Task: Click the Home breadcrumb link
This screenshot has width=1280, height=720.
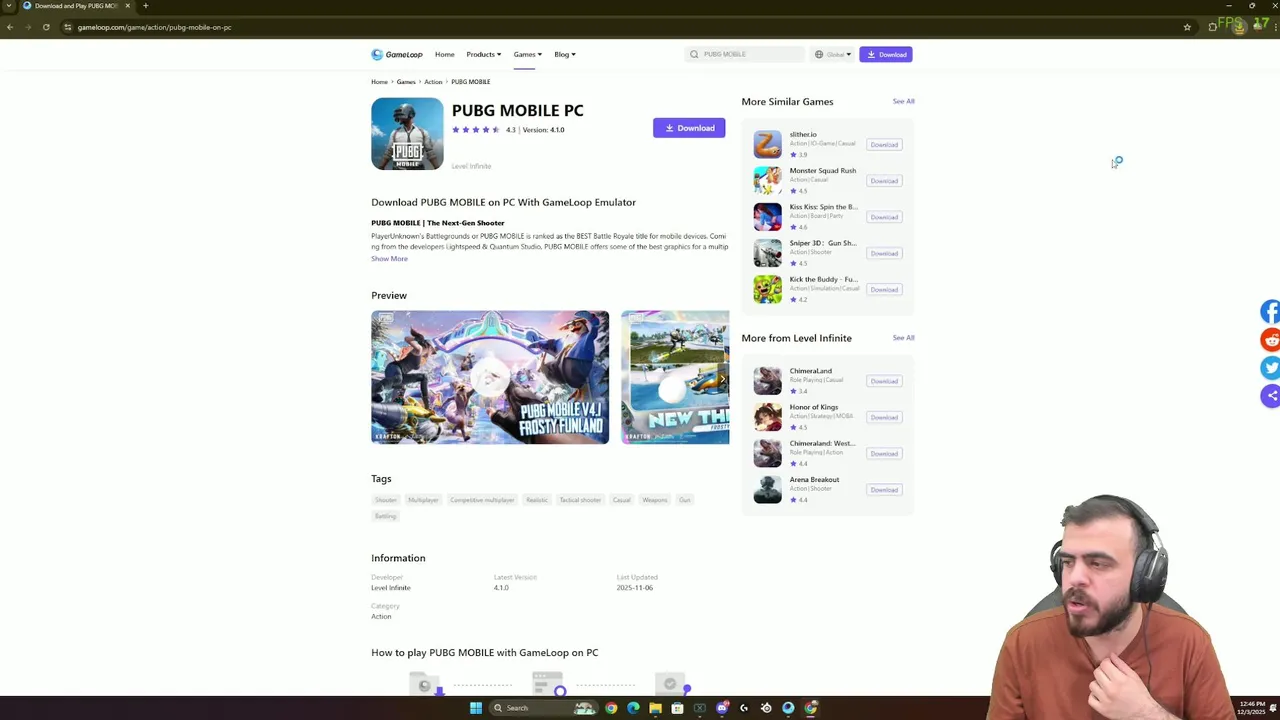Action: click(x=379, y=82)
